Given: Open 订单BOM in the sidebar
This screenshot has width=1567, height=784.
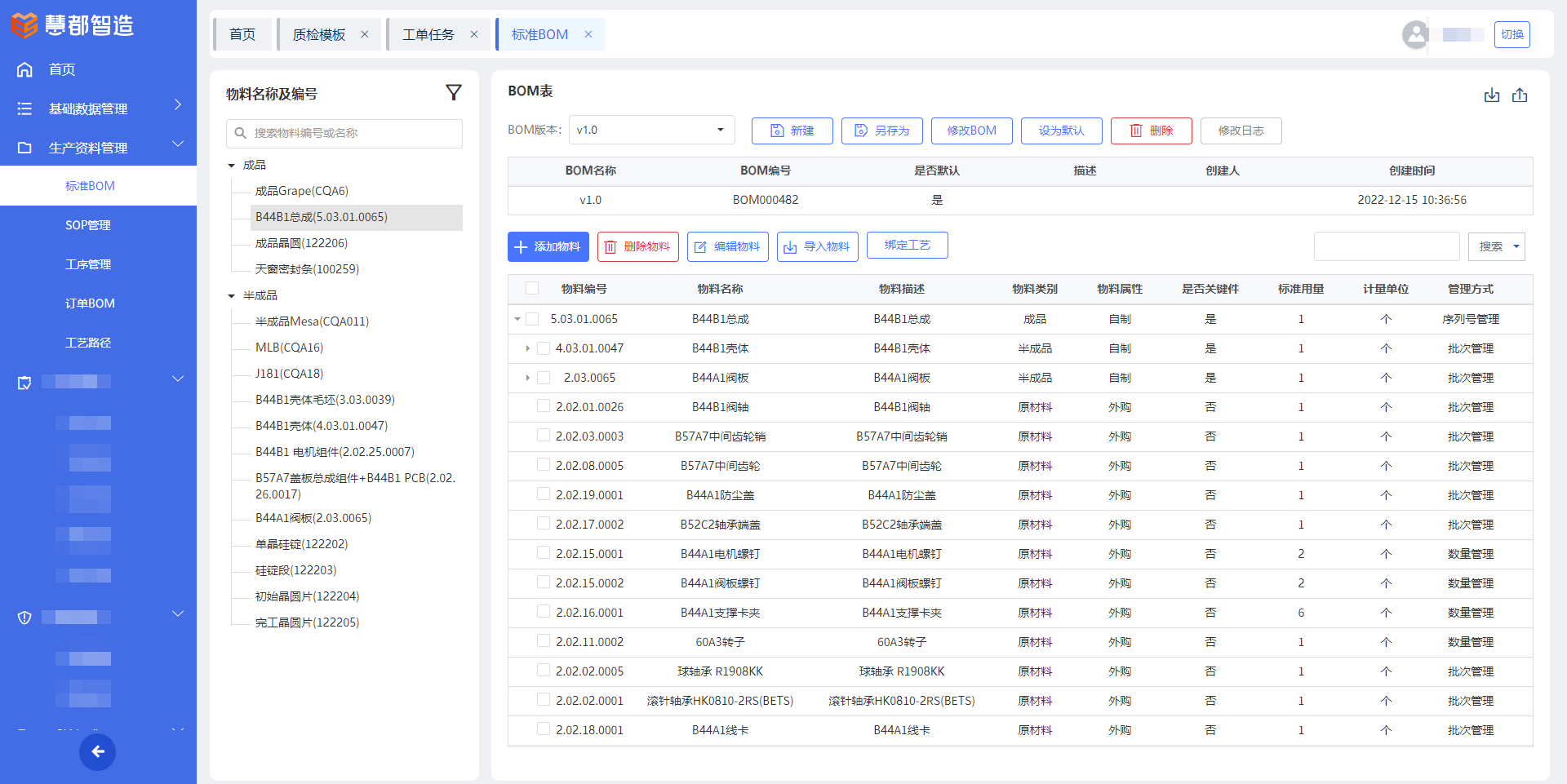Looking at the screenshot, I should [90, 303].
